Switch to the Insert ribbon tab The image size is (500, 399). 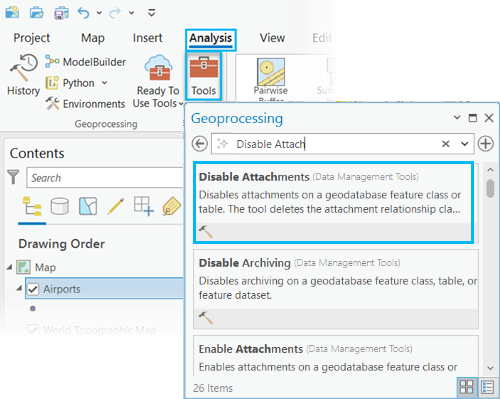tap(147, 38)
